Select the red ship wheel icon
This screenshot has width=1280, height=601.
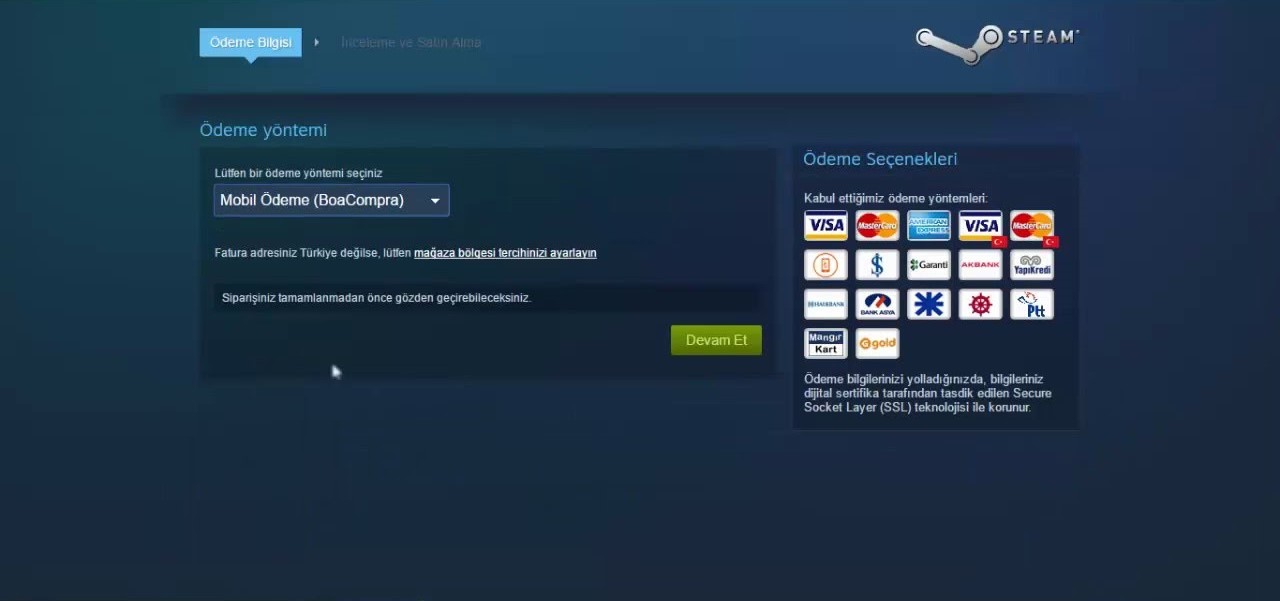tap(981, 304)
